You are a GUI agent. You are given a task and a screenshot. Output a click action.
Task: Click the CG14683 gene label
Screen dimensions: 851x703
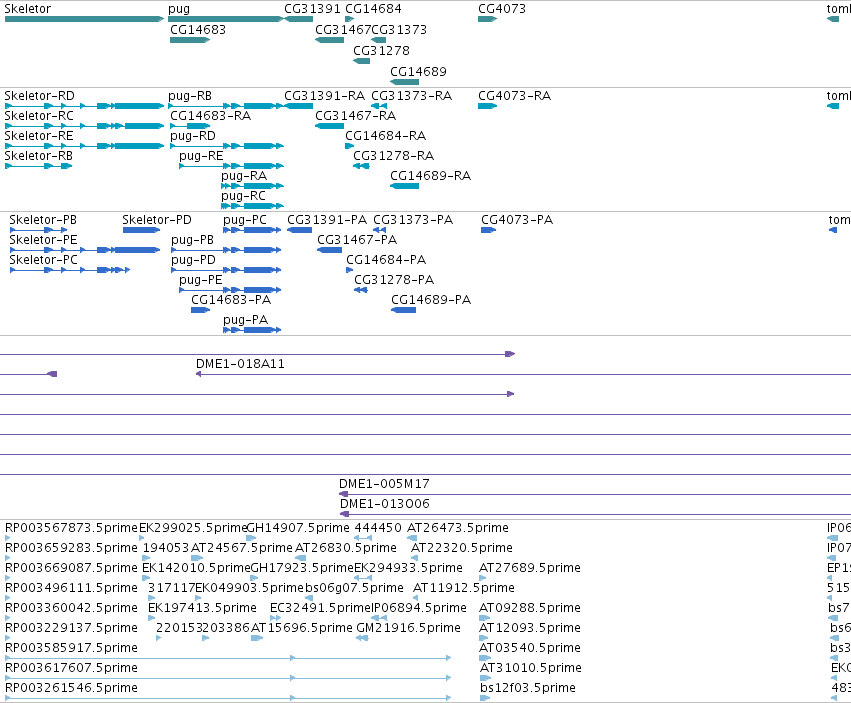[x=198, y=29]
